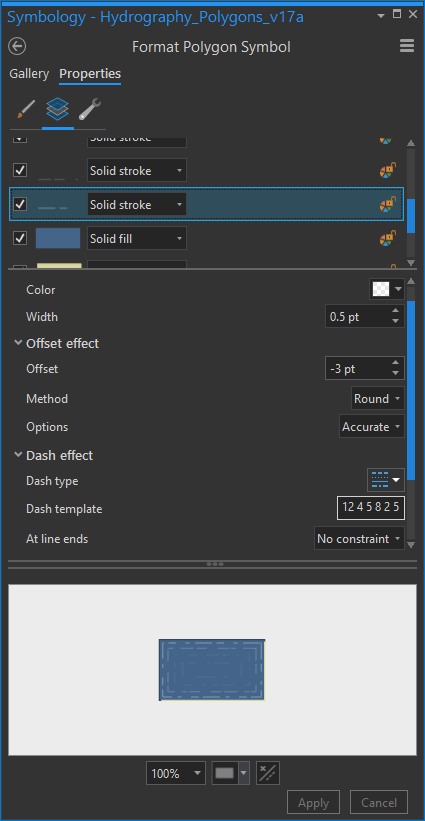Click the Cancel button
Image resolution: width=425 pixels, height=821 pixels.
[378, 803]
